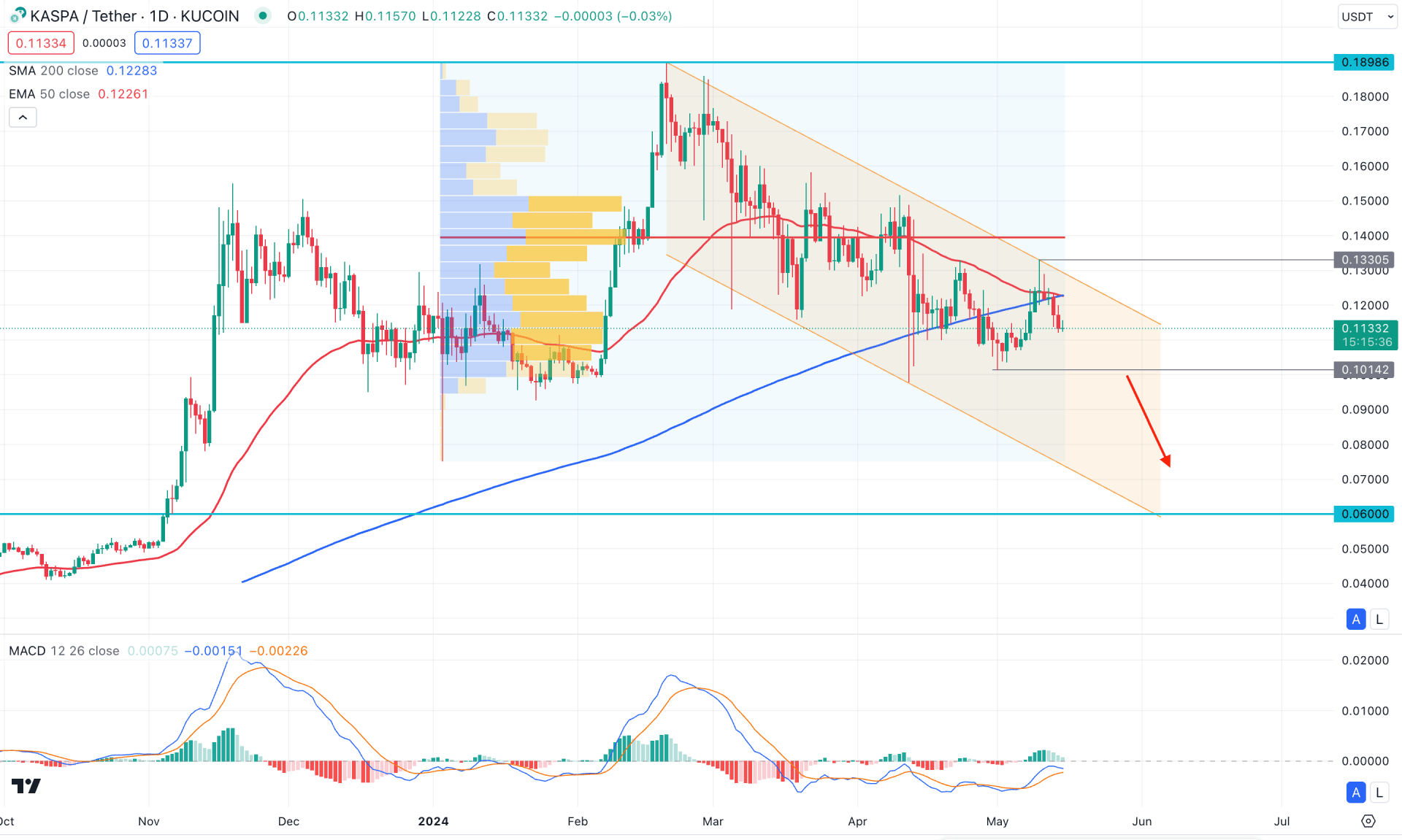
Task: Click the Jun label on time axis
Action: [x=1142, y=822]
